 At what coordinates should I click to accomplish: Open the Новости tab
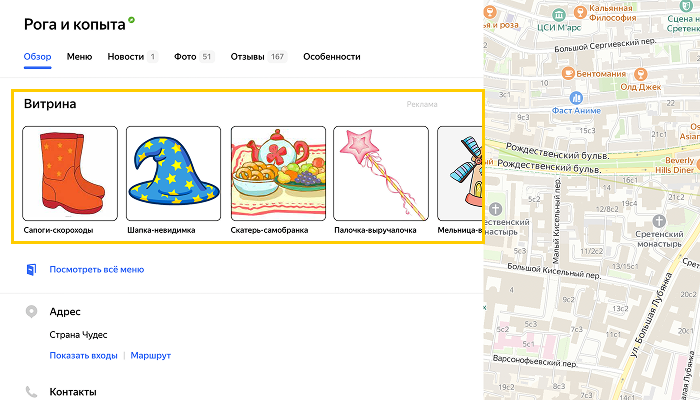(125, 57)
